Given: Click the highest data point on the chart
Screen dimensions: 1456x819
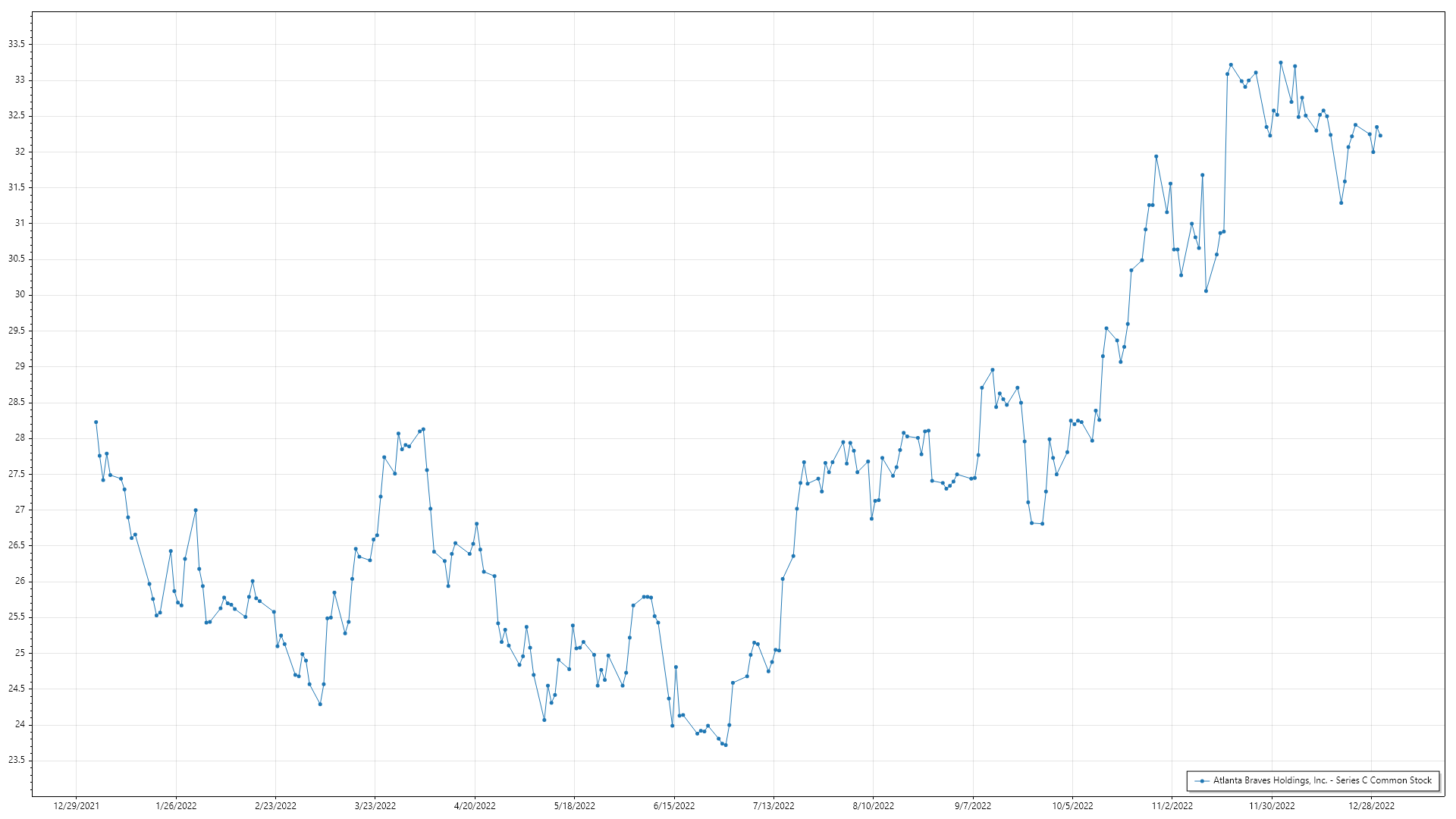Looking at the screenshot, I should (x=1281, y=63).
